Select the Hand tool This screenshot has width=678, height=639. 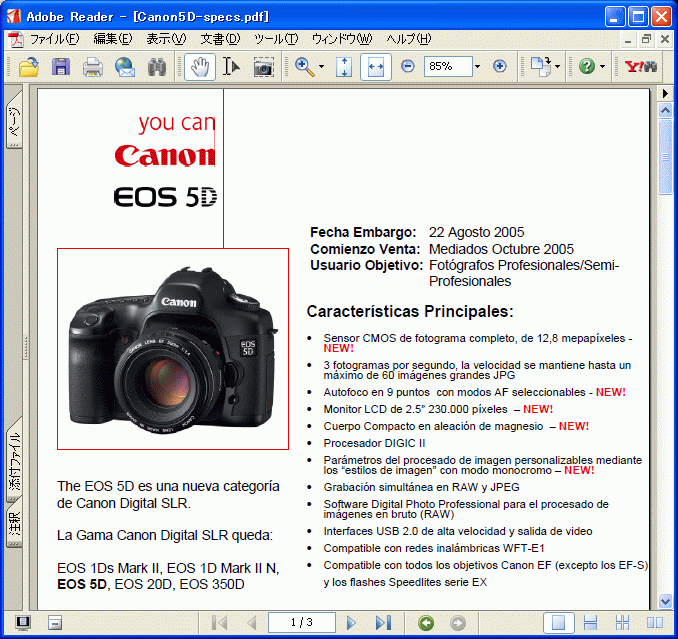199,67
